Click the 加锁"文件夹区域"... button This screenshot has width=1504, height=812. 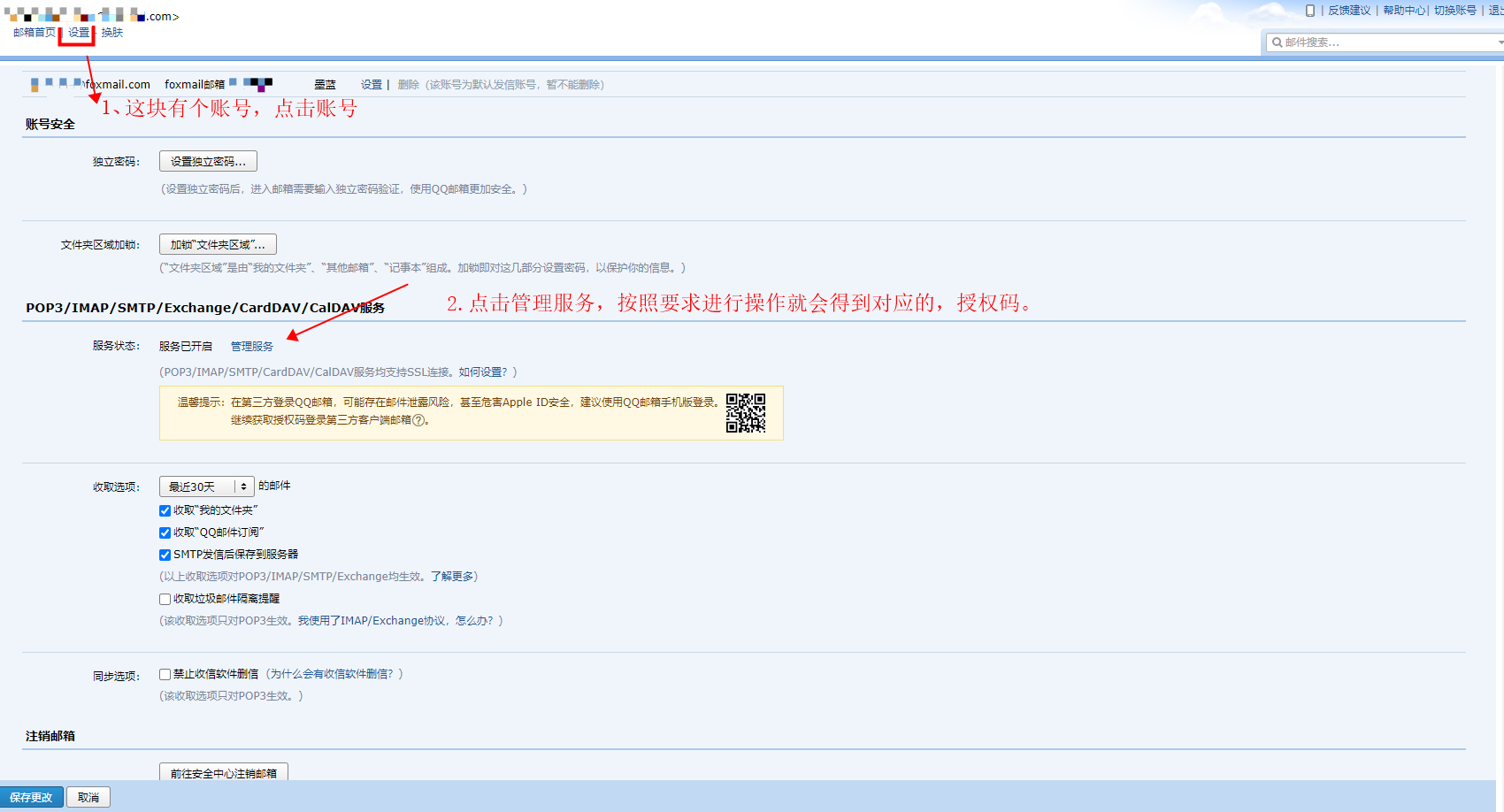[218, 245]
